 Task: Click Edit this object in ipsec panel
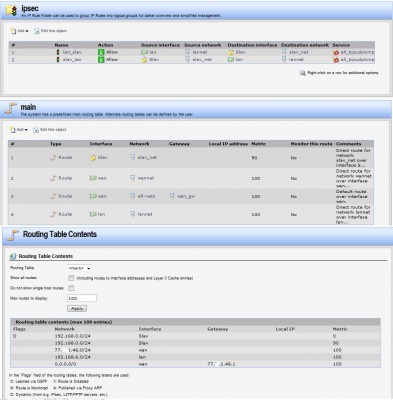pos(50,31)
